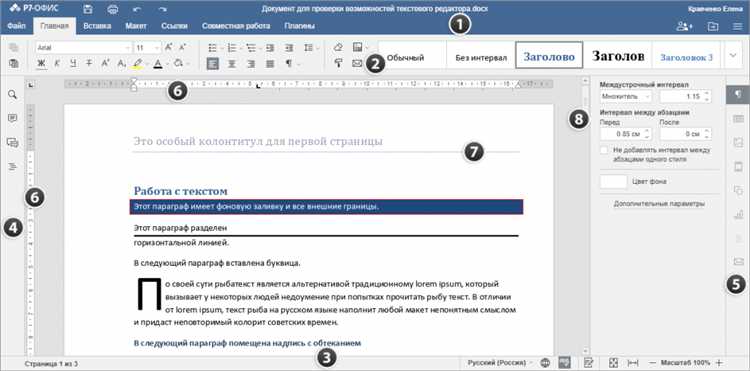Align paragraph to the right
This screenshot has height=371, width=750.
point(251,63)
